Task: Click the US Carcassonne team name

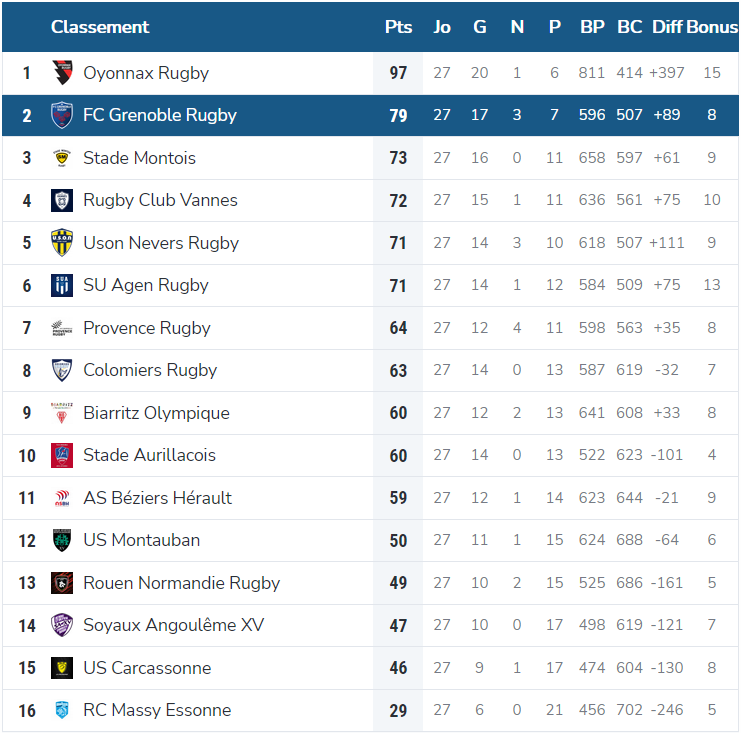Action: pos(147,668)
